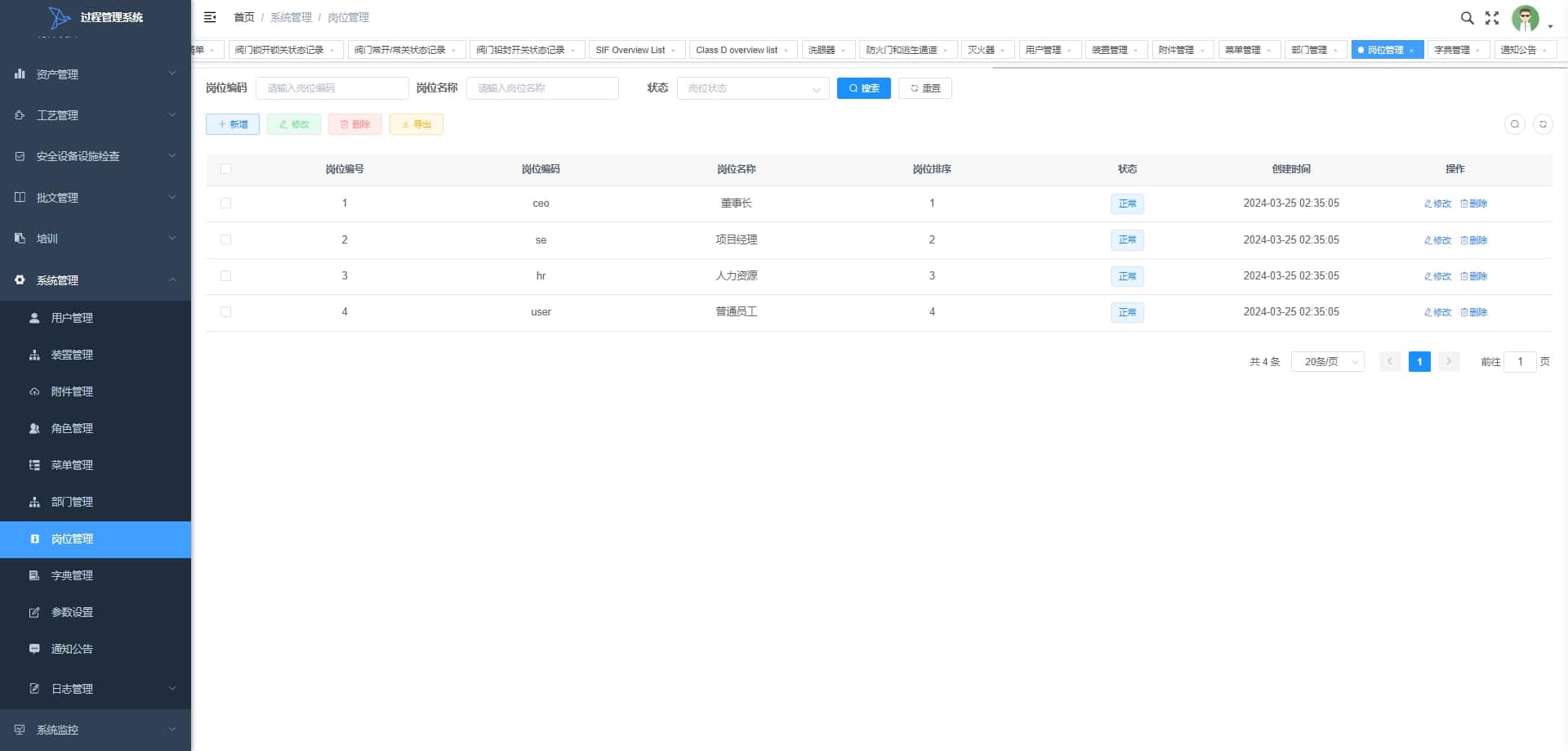The image size is (1568, 751).
Task: Expand the 安全设备设施检查 sidebar menu
Action: pos(96,156)
